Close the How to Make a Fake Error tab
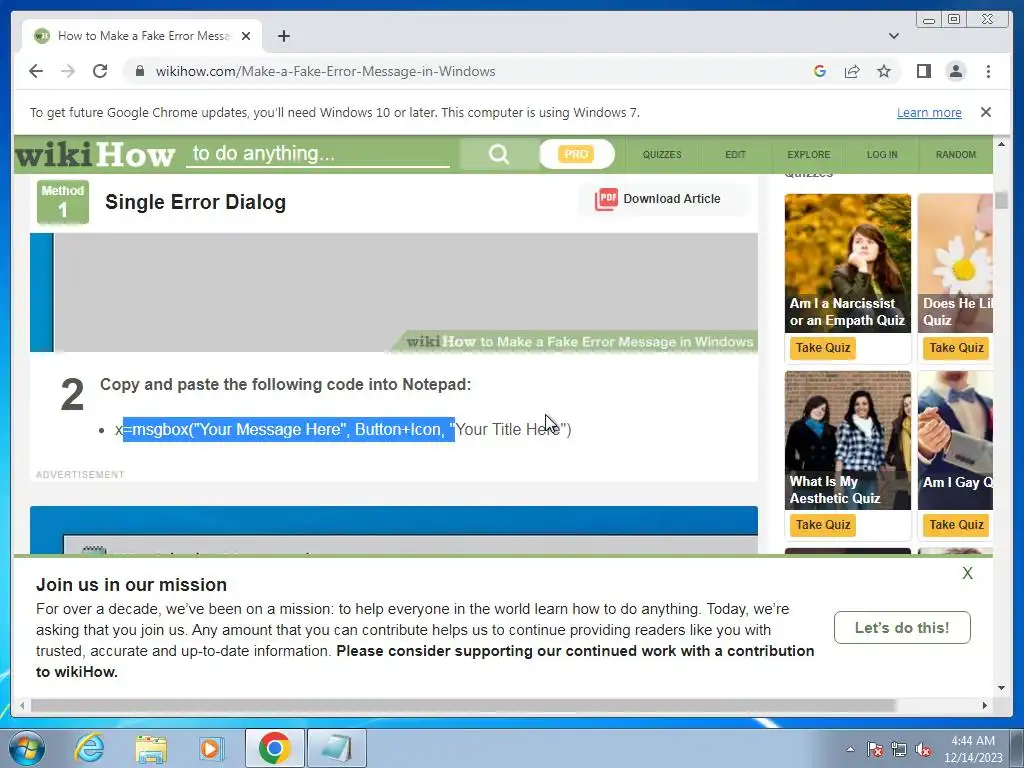Viewport: 1024px width, 768px height. [x=246, y=36]
